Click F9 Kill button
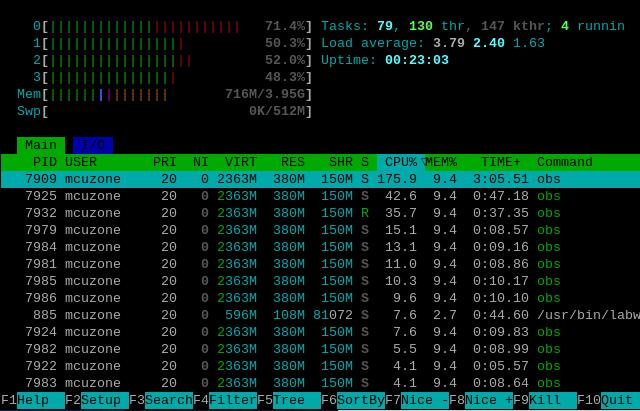640x411 pixels. point(545,400)
